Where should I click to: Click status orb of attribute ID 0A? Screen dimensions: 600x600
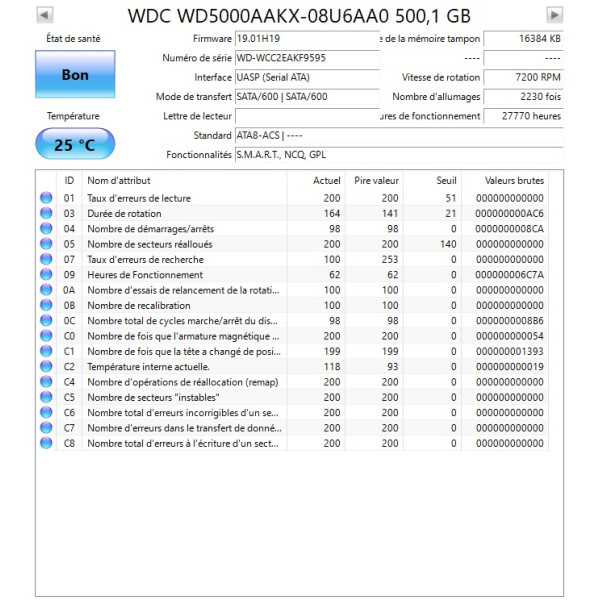46,290
